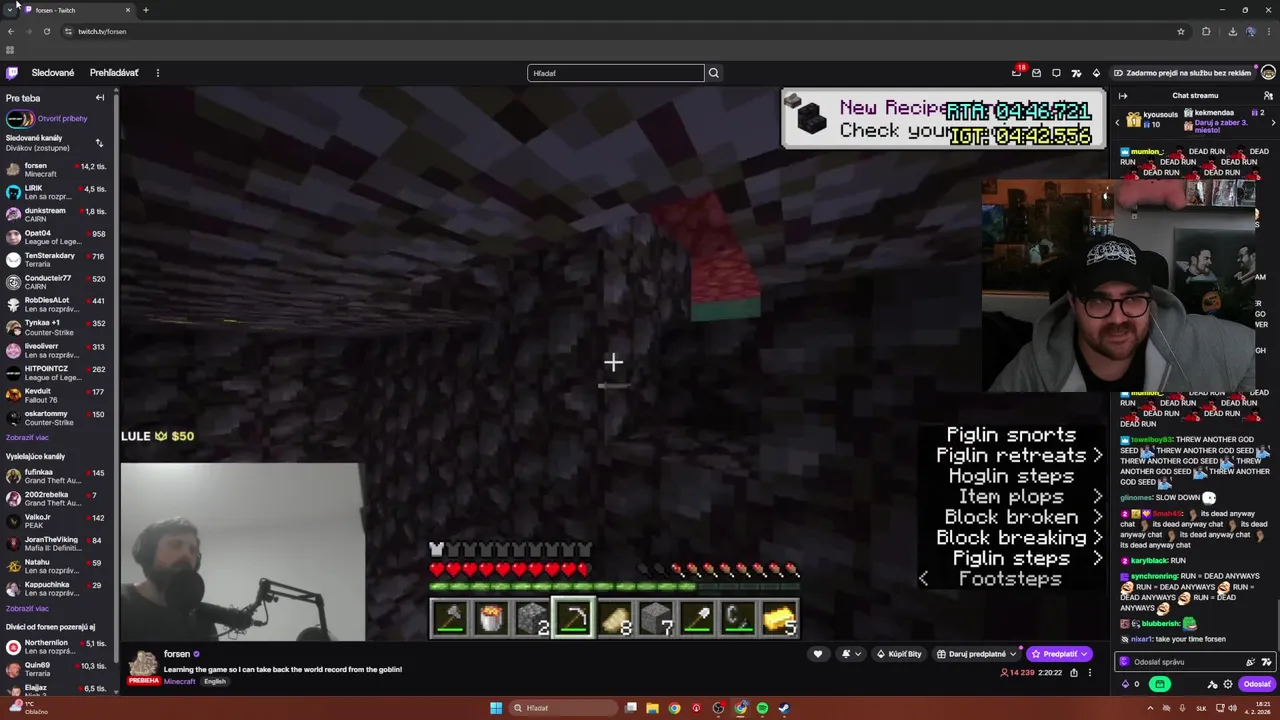Click Kúpiť Bity button

pyautogui.click(x=898, y=654)
